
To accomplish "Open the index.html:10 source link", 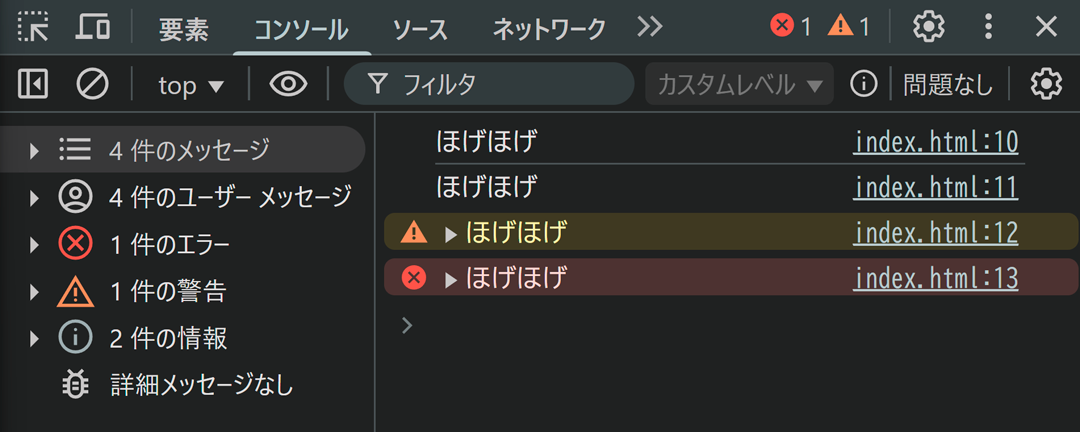I will (x=936, y=143).
